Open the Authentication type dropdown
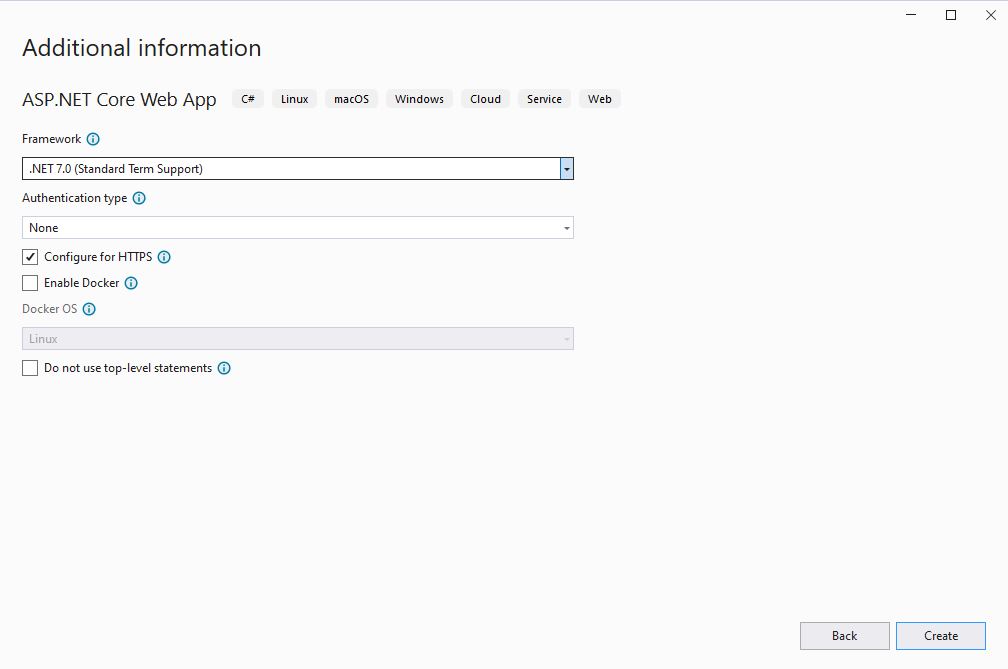The width and height of the screenshot is (1008, 669). [298, 227]
